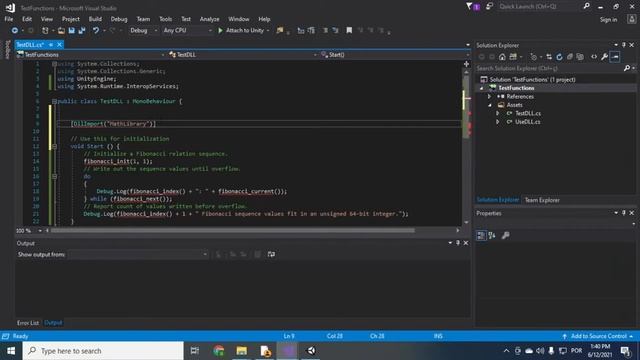Screen dimensions: 640x360
Task: Expand the References node
Action: [x=489, y=97]
